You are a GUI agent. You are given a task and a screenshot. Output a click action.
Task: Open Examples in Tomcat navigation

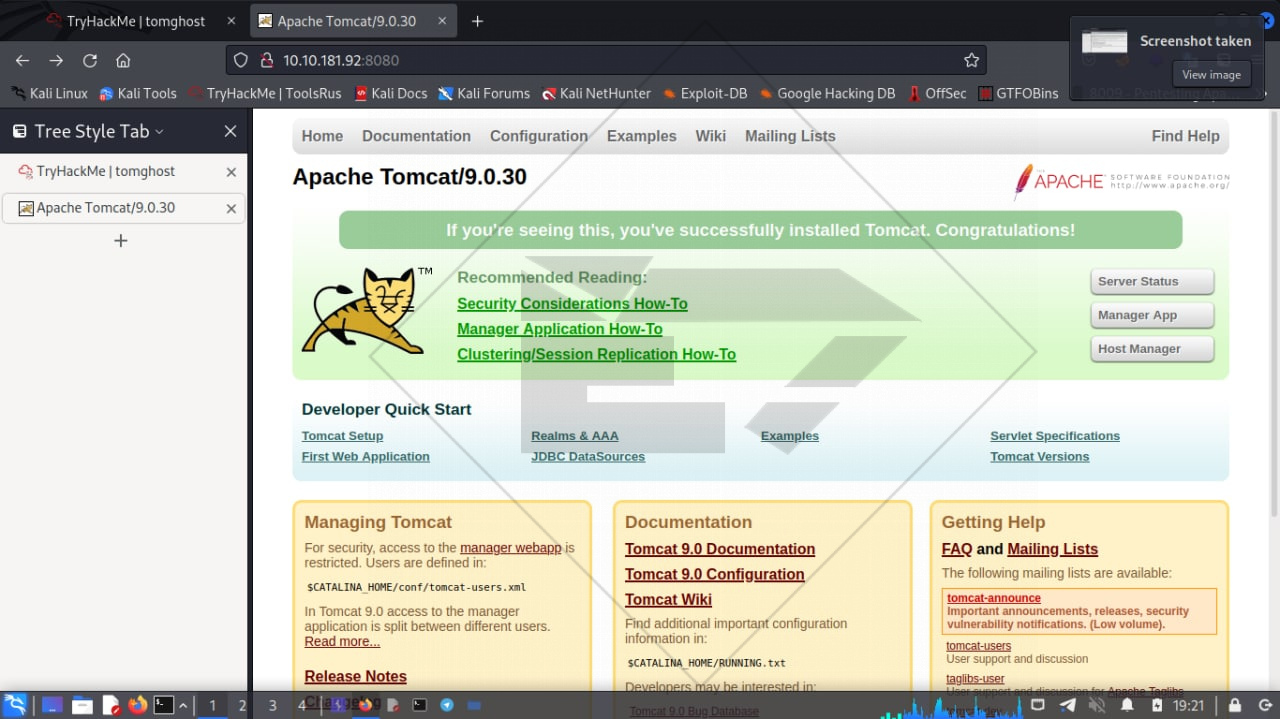click(641, 136)
